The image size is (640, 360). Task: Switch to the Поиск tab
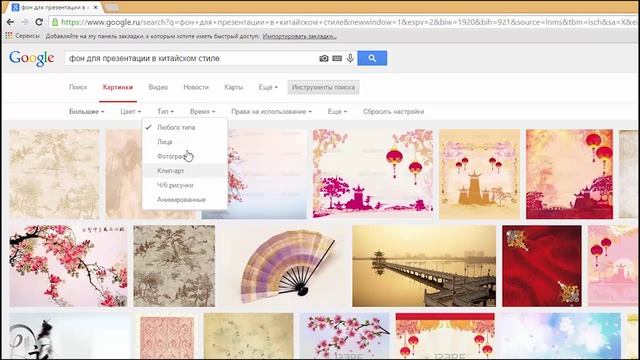pyautogui.click(x=78, y=87)
